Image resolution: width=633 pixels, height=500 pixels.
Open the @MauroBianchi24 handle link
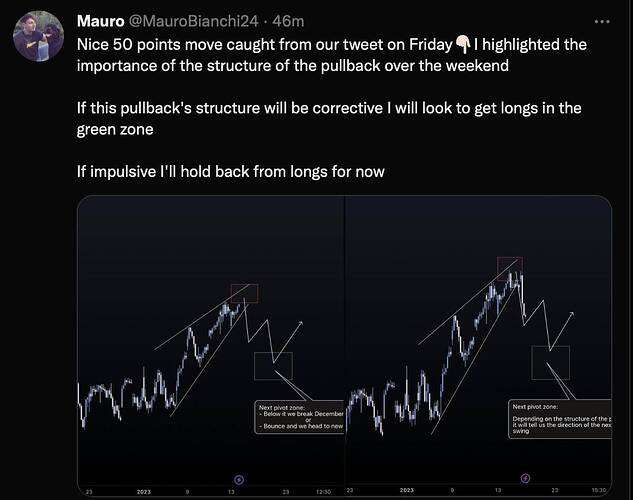tap(193, 21)
